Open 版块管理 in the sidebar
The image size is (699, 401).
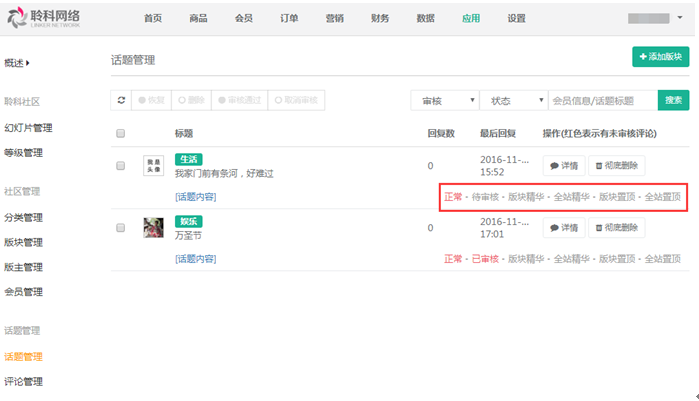(23, 242)
